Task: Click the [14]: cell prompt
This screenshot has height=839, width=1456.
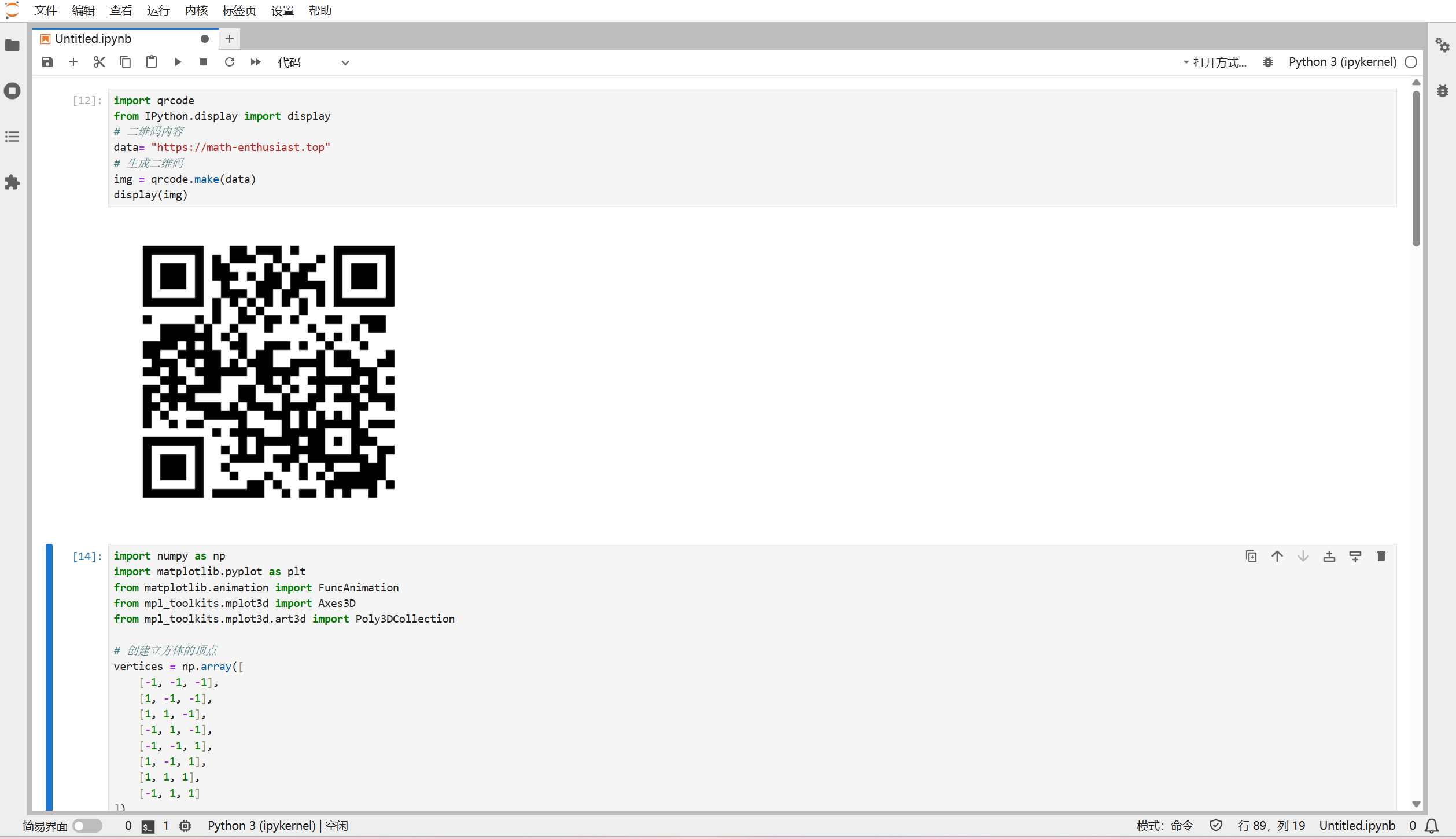Action: (87, 557)
